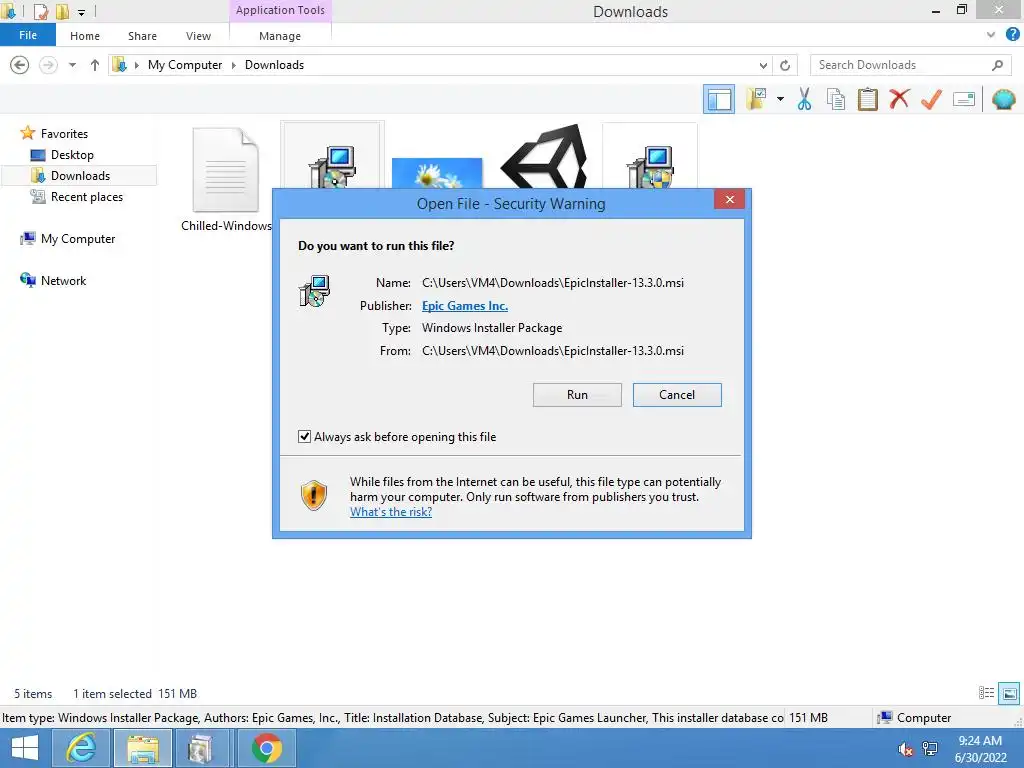1024x768 pixels.
Task: Click the installer taskbar icon
Action: [200, 748]
